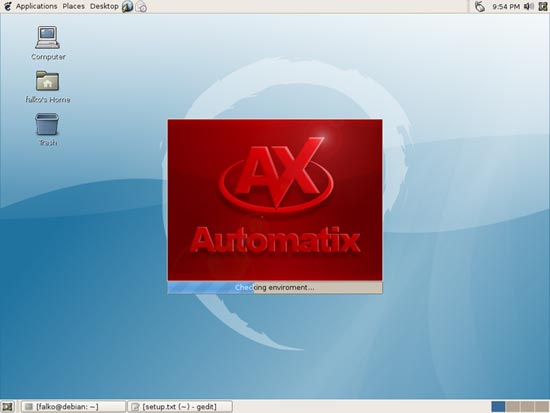
Task: Click the Show Desktop button in bottom panel
Action: (7, 407)
